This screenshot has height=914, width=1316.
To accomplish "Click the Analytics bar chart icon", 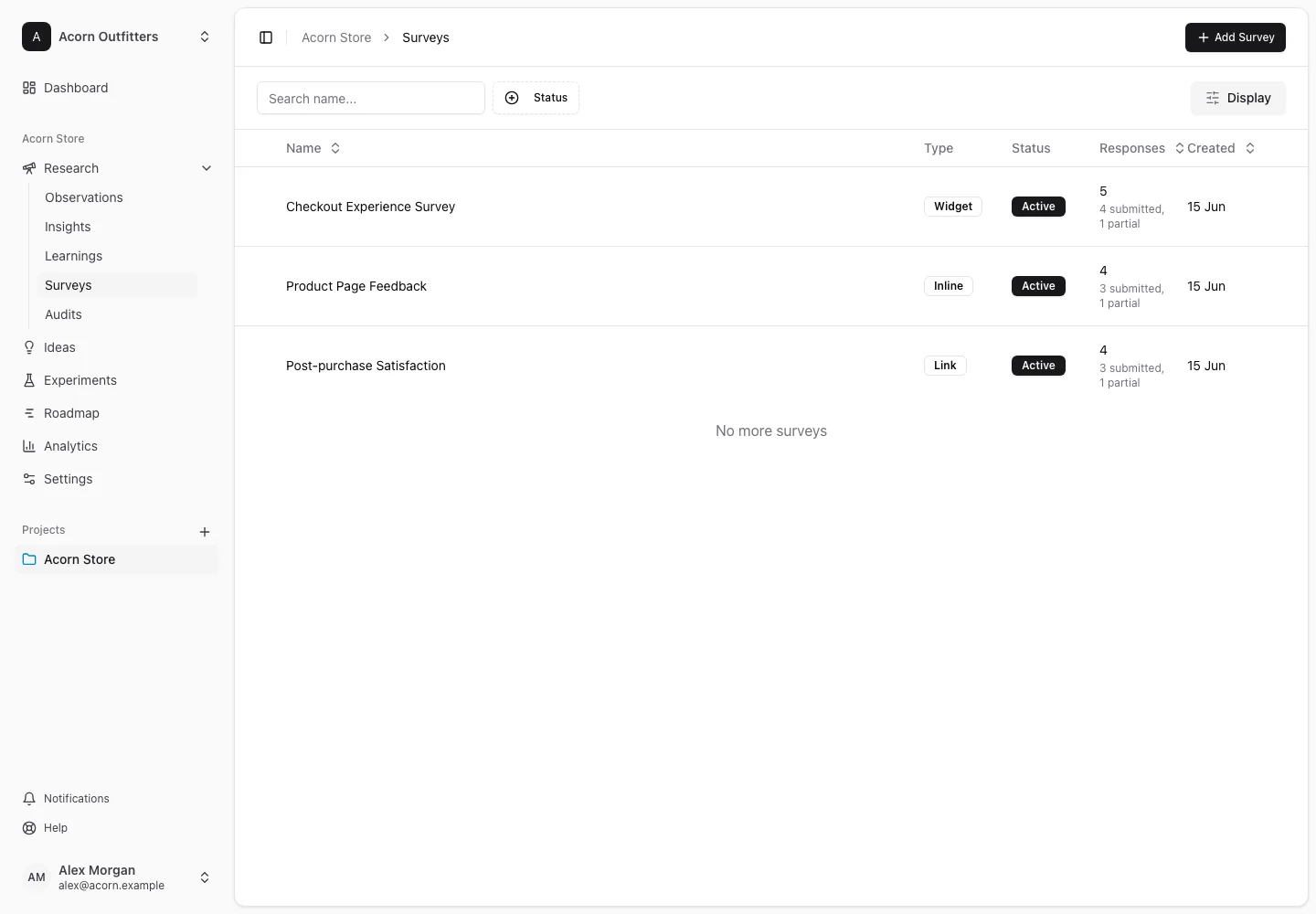I will 29,446.
